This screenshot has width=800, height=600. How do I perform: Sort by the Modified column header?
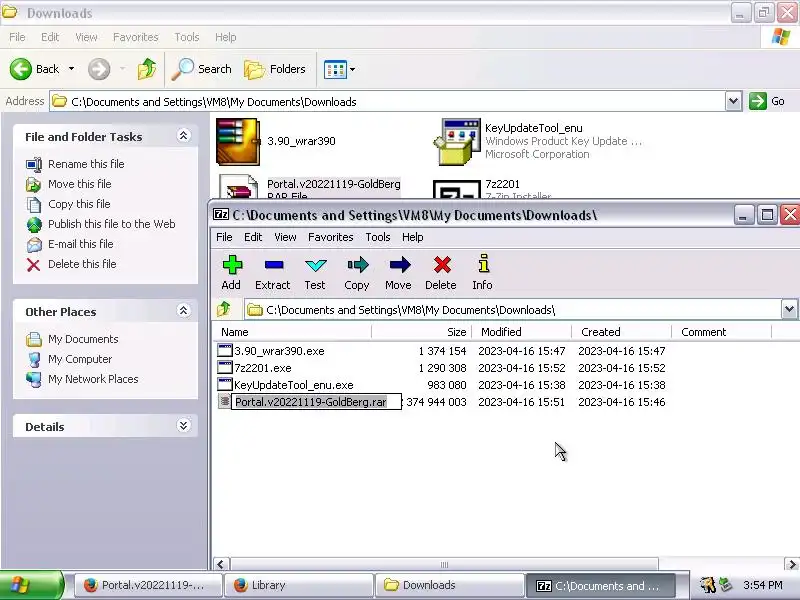521,332
